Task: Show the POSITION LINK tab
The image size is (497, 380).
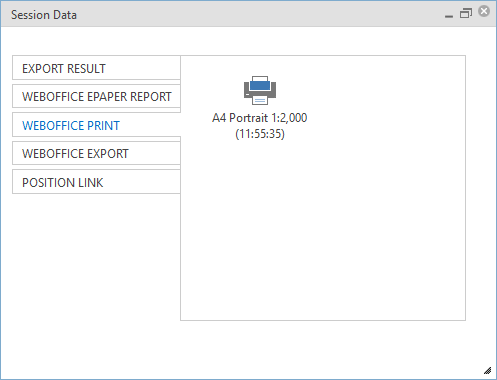Action: click(96, 182)
